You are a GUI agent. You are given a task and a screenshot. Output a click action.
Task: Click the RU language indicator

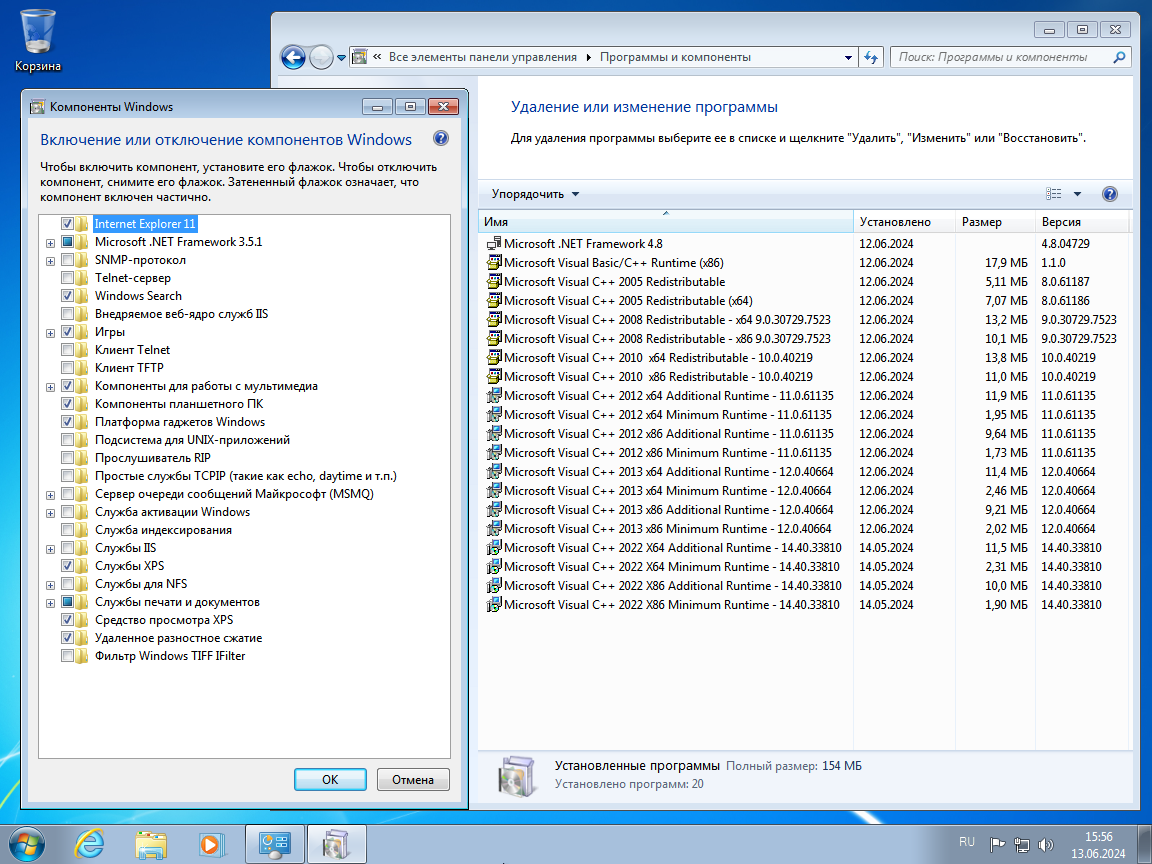(967, 842)
